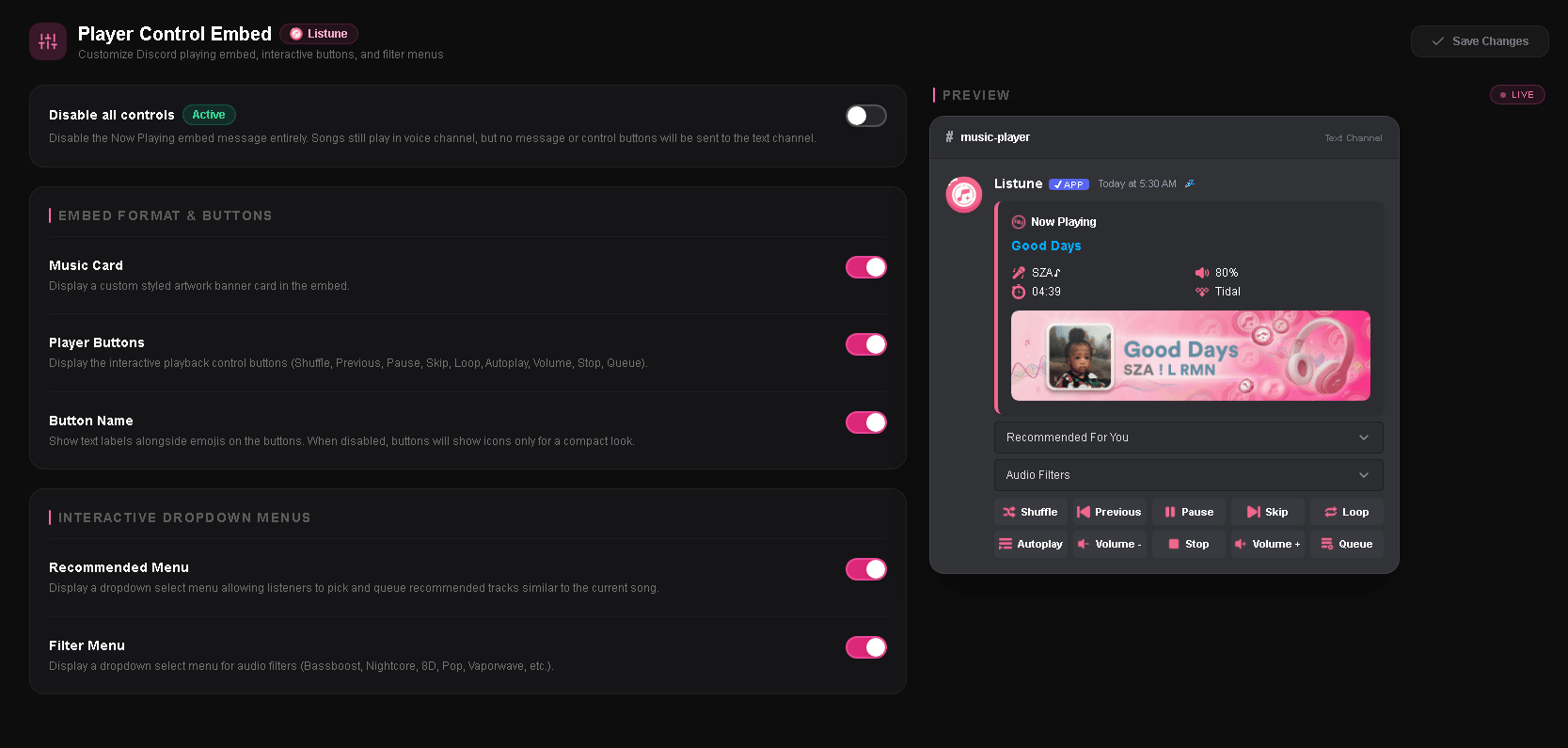The width and height of the screenshot is (1568, 748).
Task: Click the music-player channel name
Action: (x=995, y=137)
